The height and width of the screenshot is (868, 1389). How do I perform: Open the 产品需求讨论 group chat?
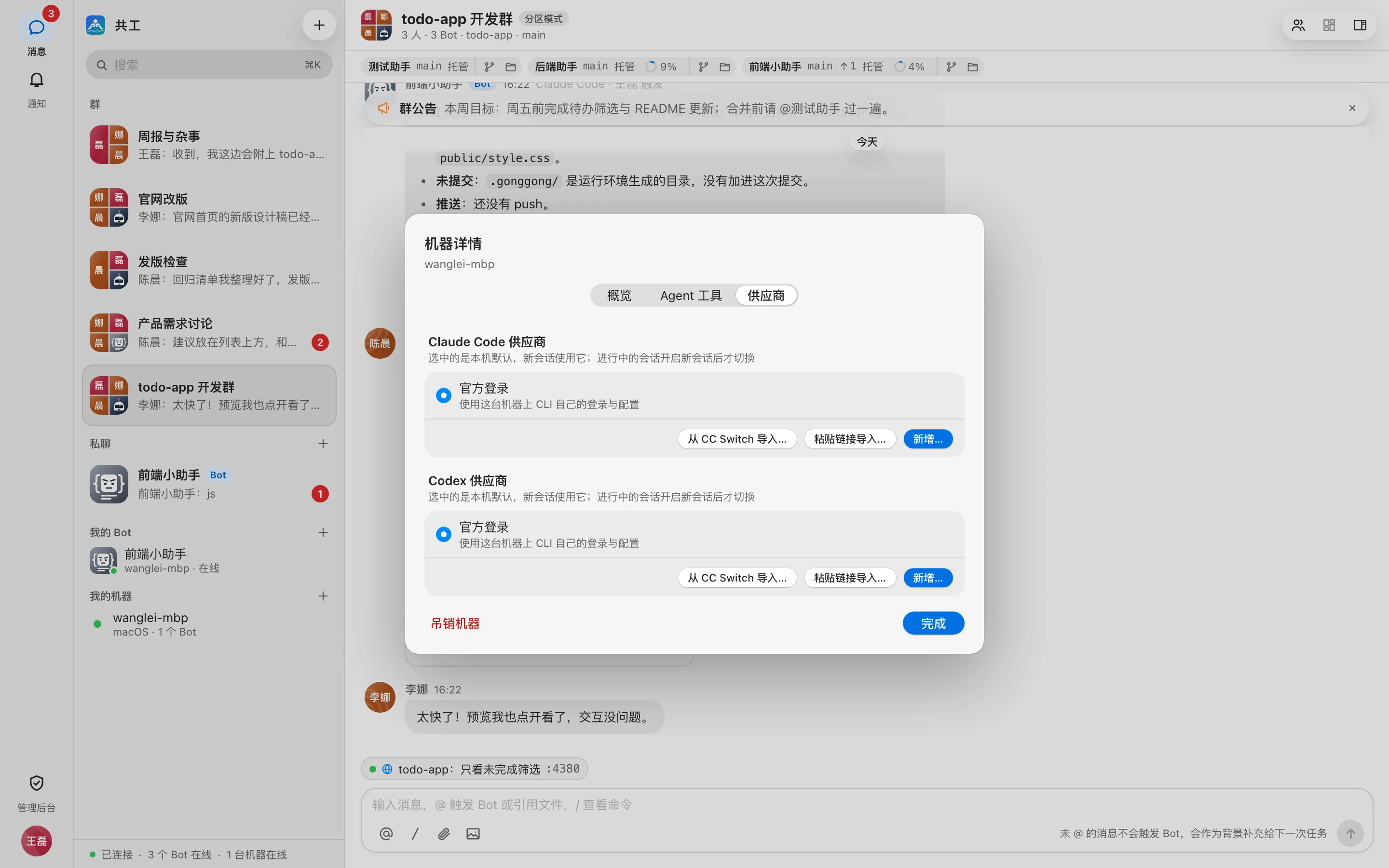[209, 333]
